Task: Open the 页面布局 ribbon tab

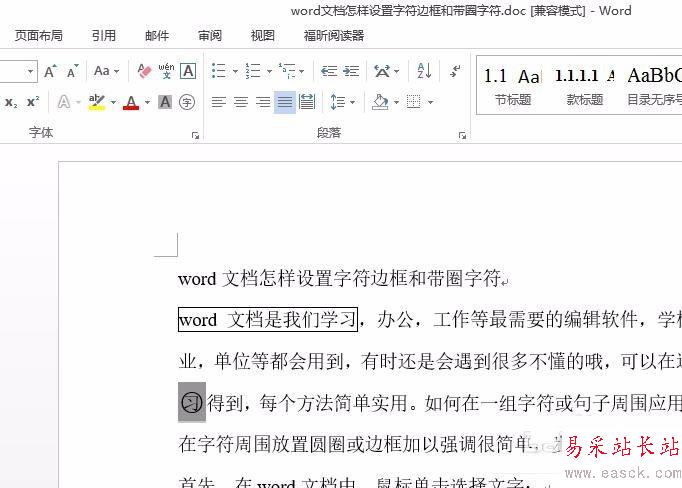Action: (x=39, y=36)
